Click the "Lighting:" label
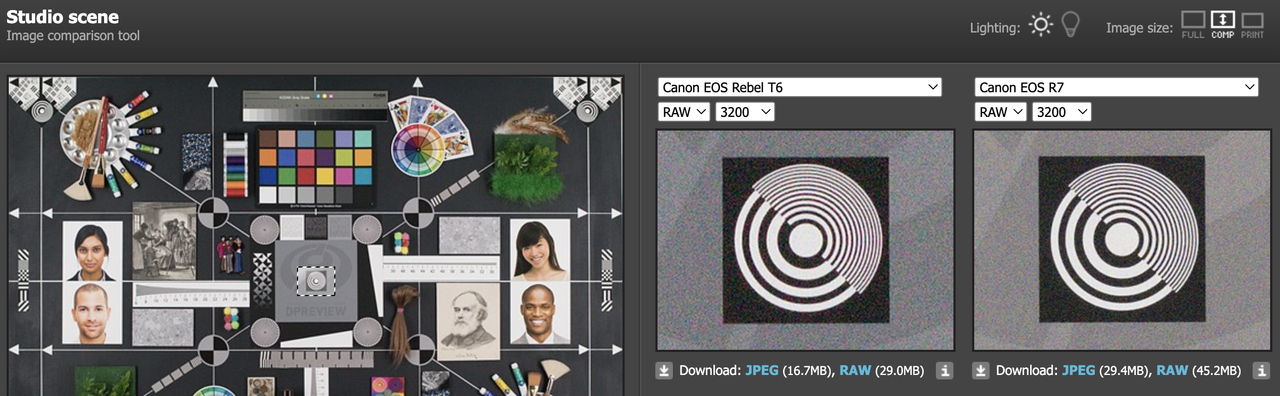 [x=995, y=28]
